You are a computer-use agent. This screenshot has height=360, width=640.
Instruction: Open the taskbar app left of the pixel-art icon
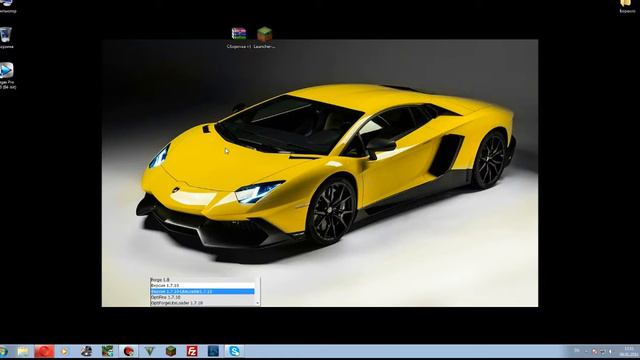pos(86,351)
